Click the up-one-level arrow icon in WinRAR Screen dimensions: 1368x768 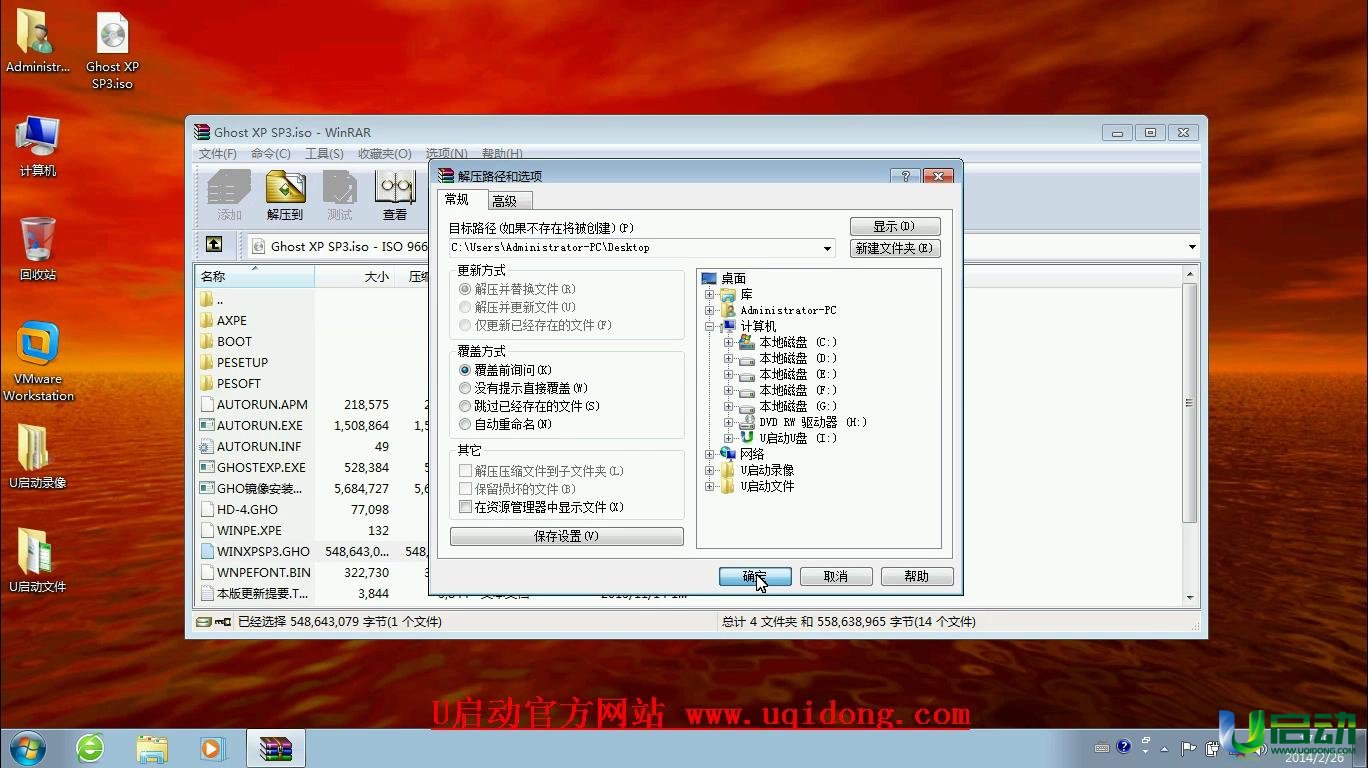tap(214, 245)
